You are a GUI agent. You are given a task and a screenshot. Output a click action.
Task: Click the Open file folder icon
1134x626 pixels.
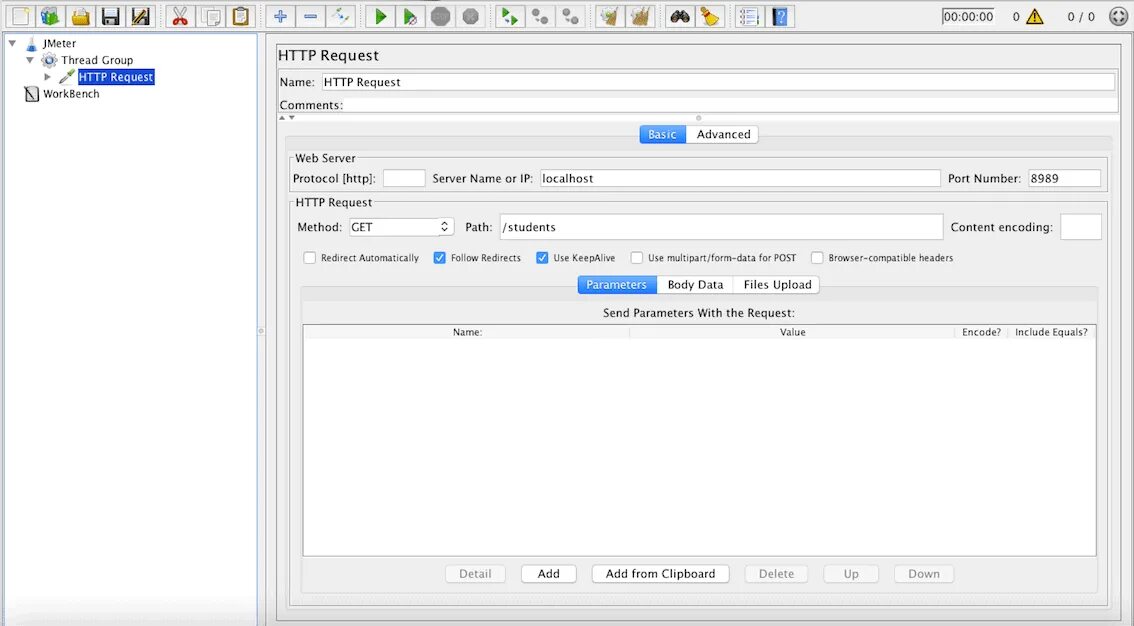click(80, 16)
